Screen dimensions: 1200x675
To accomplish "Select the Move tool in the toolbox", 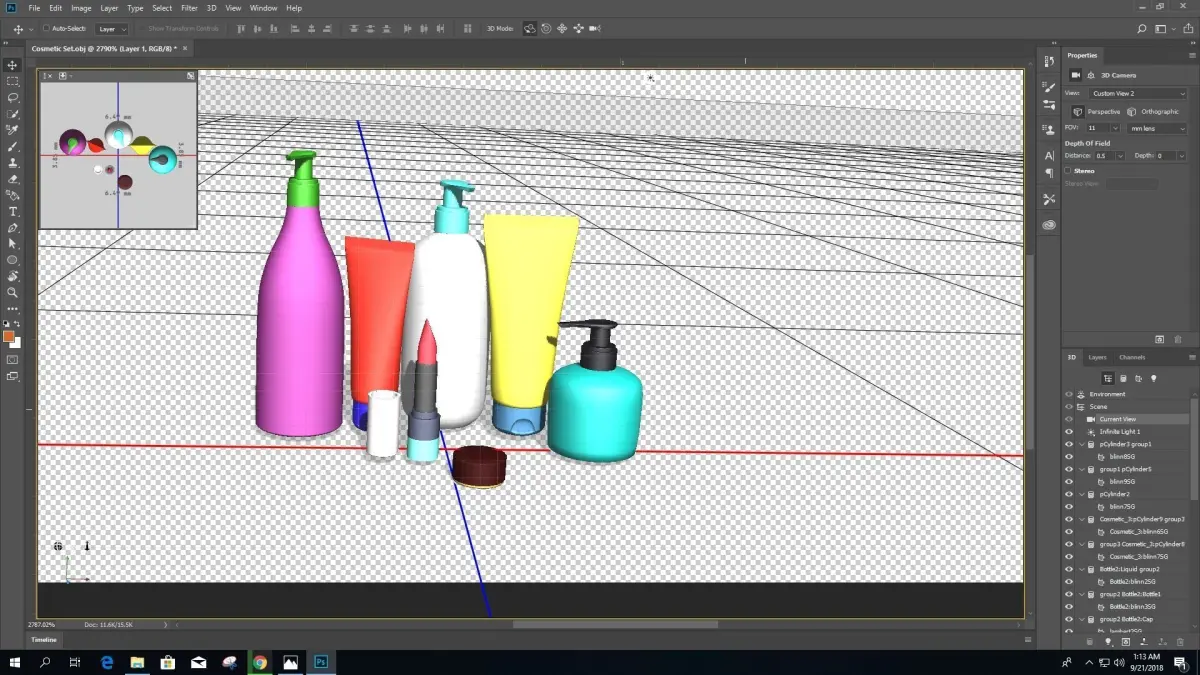I will [12, 65].
